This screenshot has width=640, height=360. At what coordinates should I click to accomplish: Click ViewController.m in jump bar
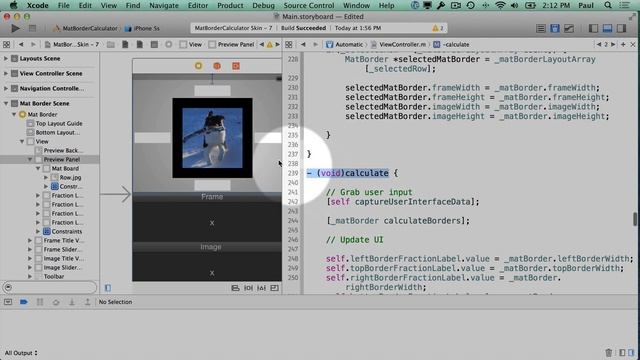398,44
